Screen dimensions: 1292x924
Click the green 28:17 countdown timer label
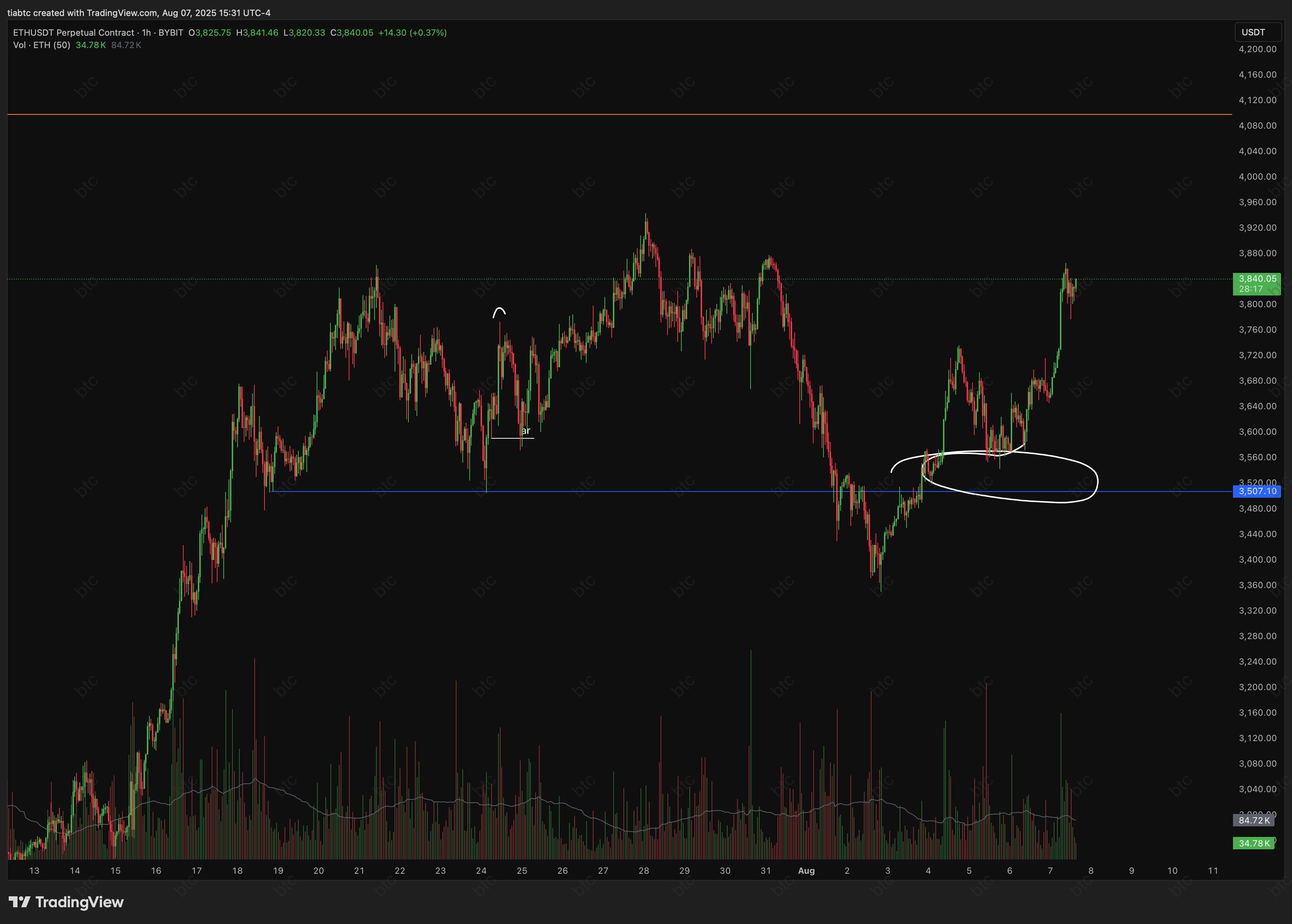click(1250, 289)
